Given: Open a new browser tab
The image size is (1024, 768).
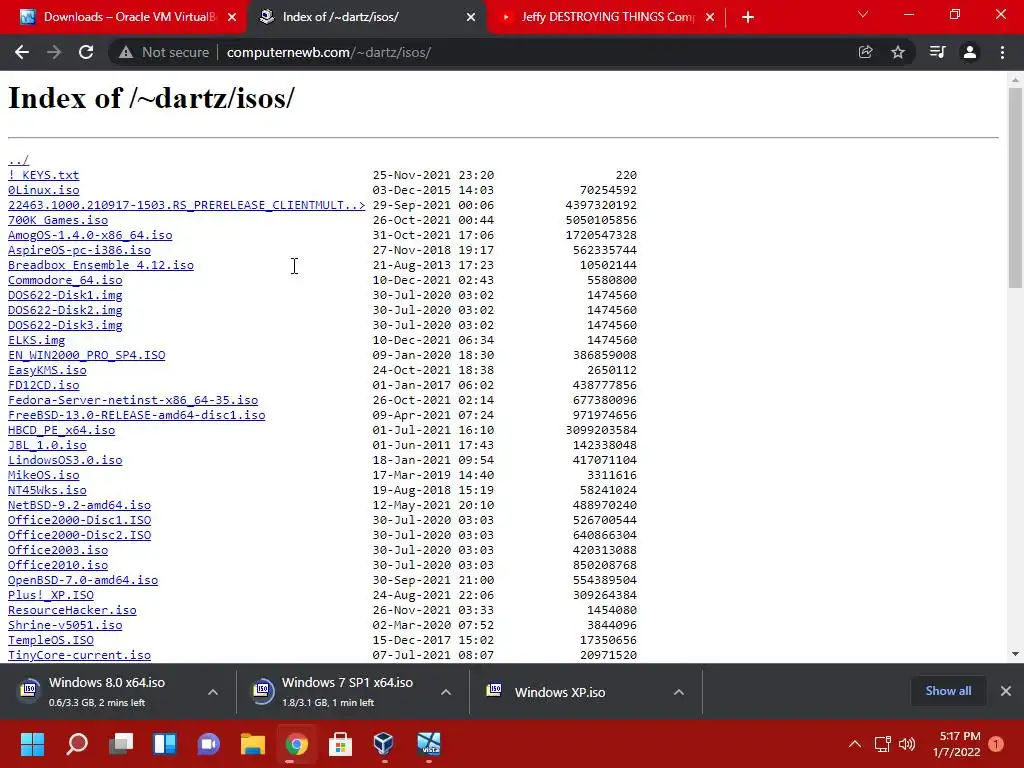Looking at the screenshot, I should 748,17.
